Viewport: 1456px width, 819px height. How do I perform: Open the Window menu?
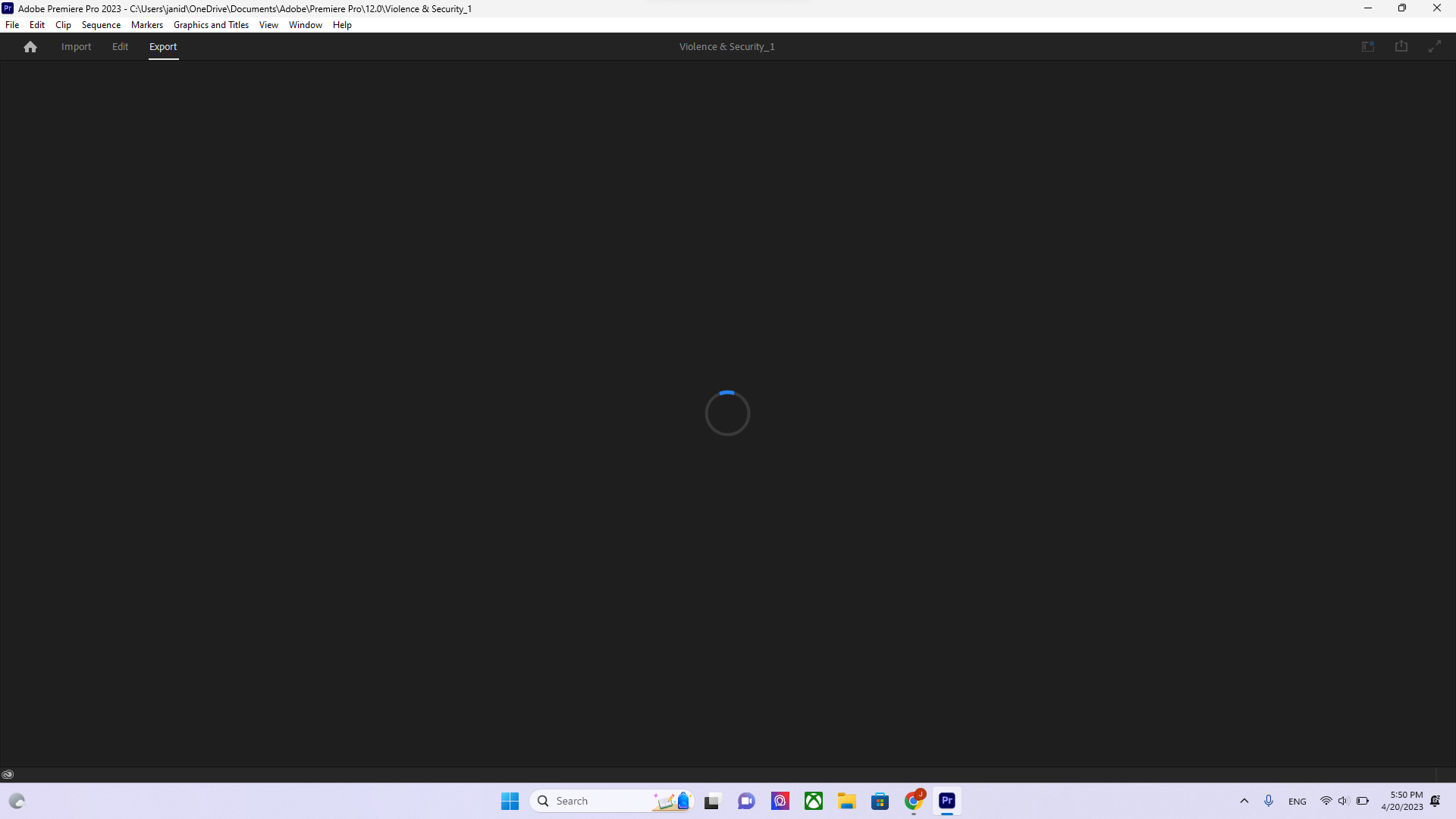coord(305,25)
